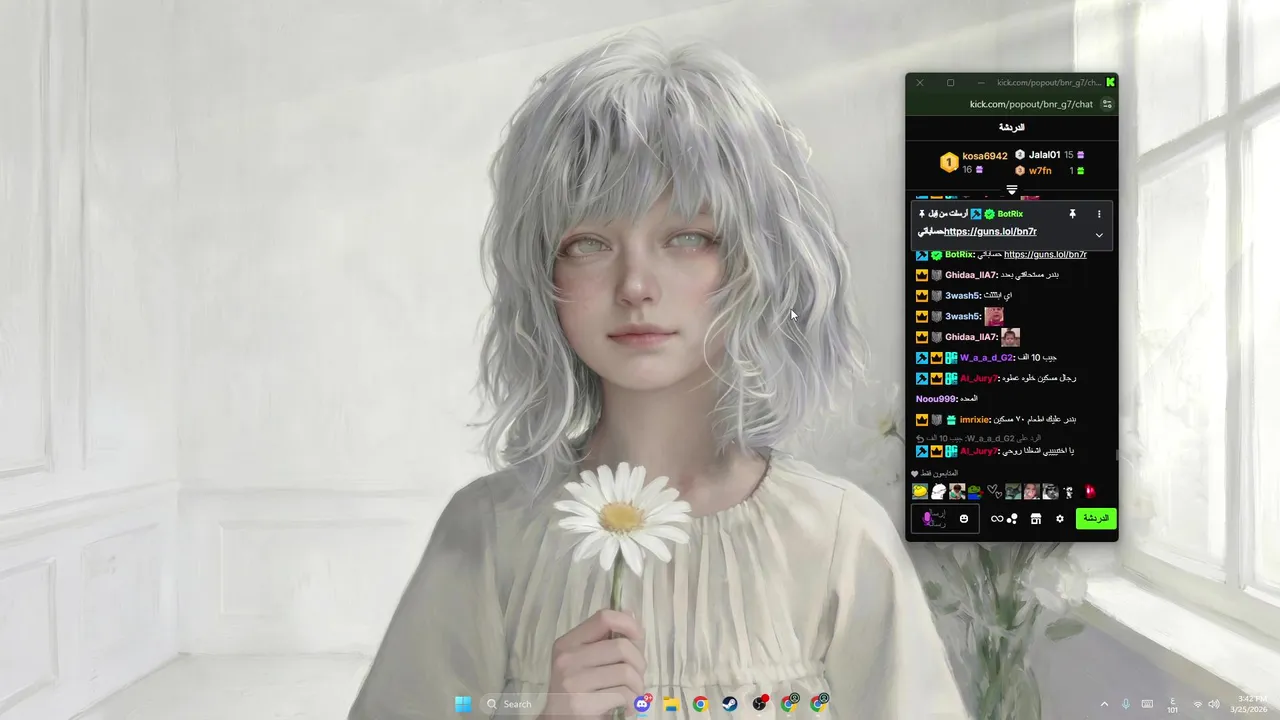Image resolution: width=1280 pixels, height=720 pixels.
Task: Insert the red ruby emote
Action: click(x=1090, y=491)
